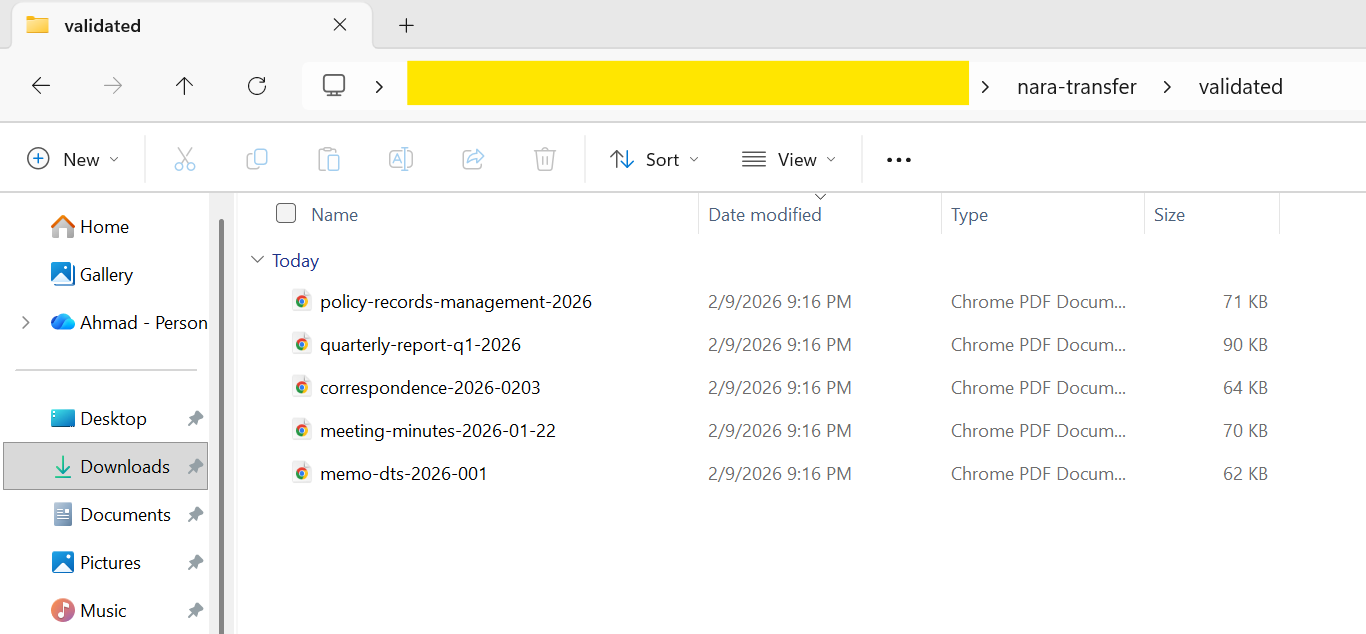Click the Delete (trash) icon

[x=544, y=159]
